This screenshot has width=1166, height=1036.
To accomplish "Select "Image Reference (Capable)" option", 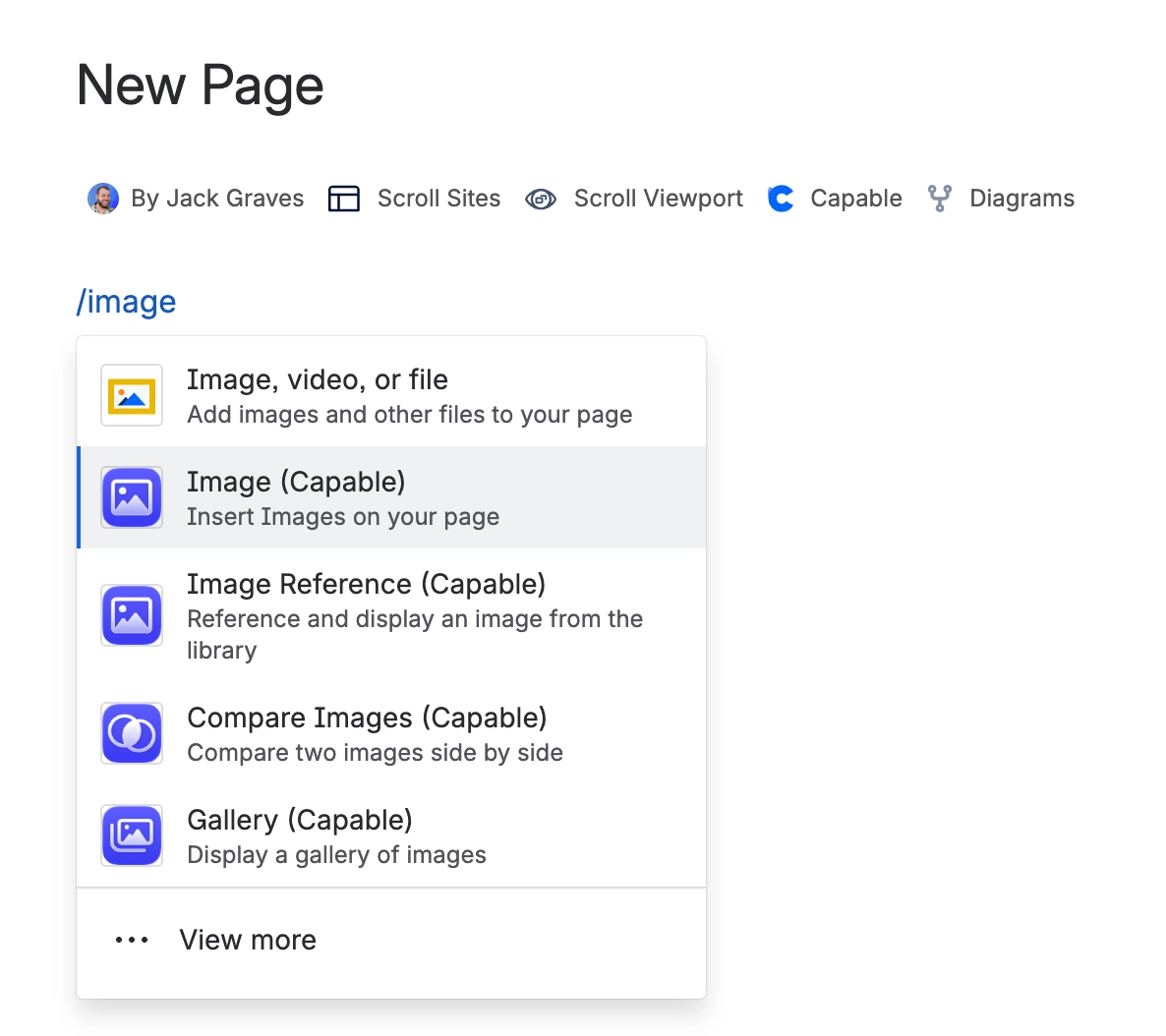I will (x=366, y=585).
